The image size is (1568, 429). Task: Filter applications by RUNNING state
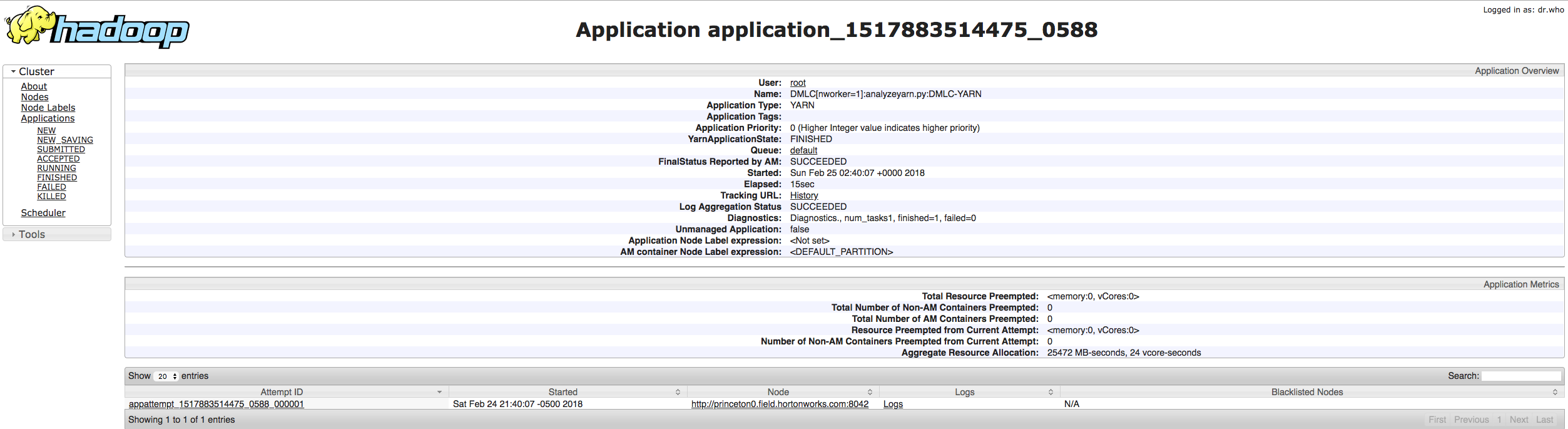point(56,168)
